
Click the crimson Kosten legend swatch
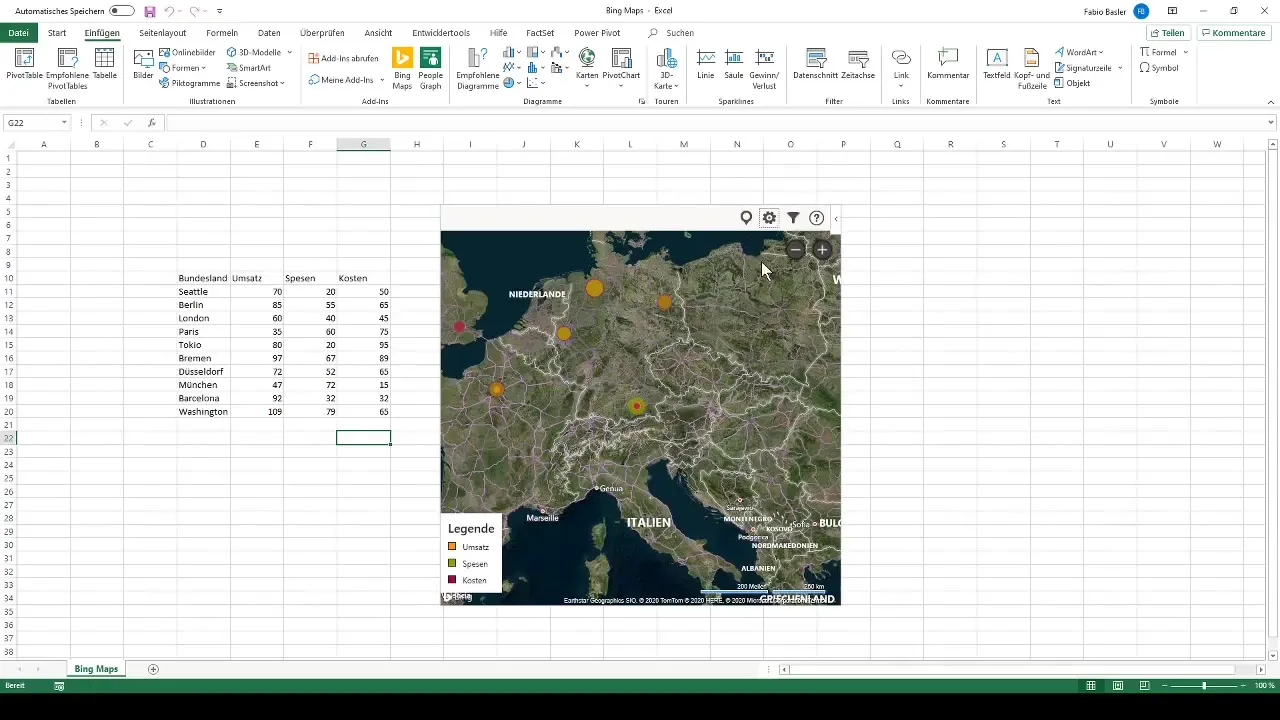[452, 580]
